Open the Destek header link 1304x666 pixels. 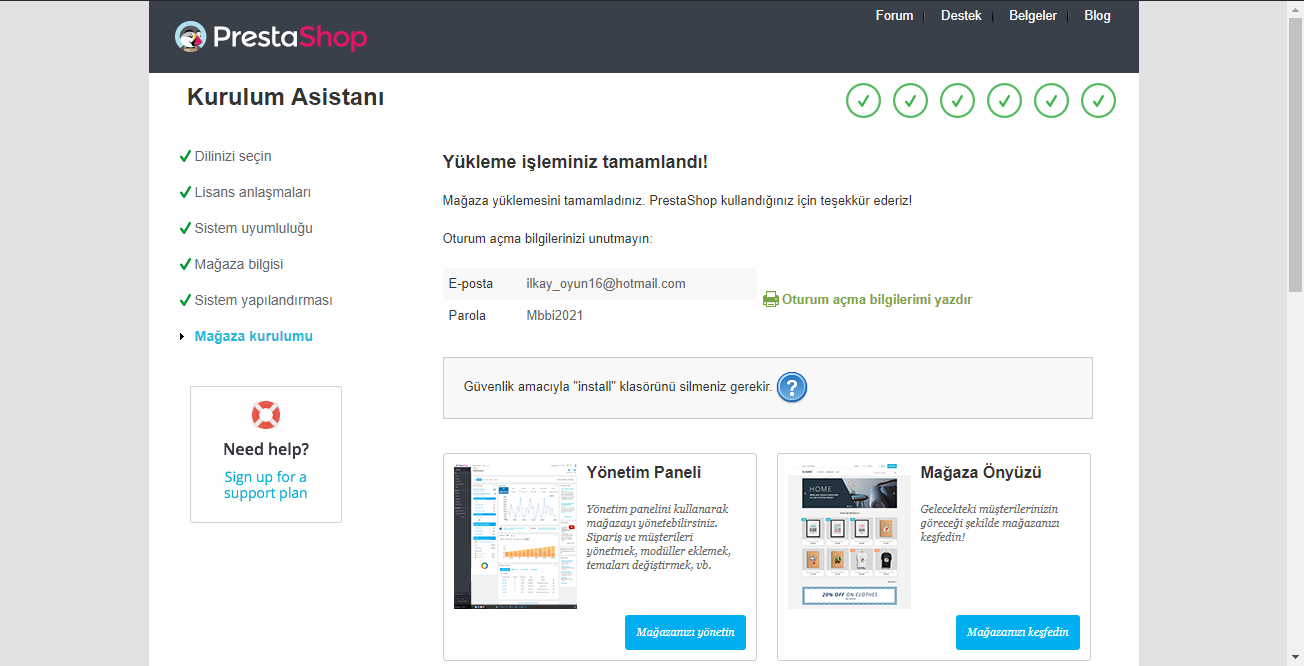tap(961, 15)
